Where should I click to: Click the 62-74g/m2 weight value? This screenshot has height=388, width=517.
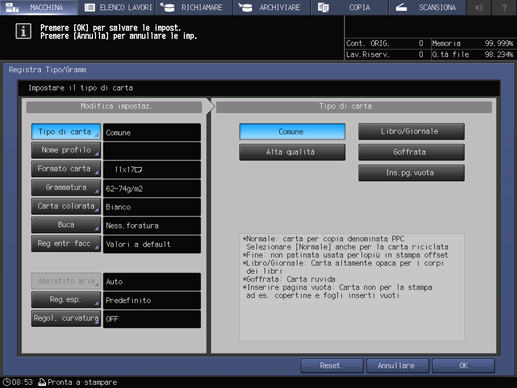click(x=152, y=188)
